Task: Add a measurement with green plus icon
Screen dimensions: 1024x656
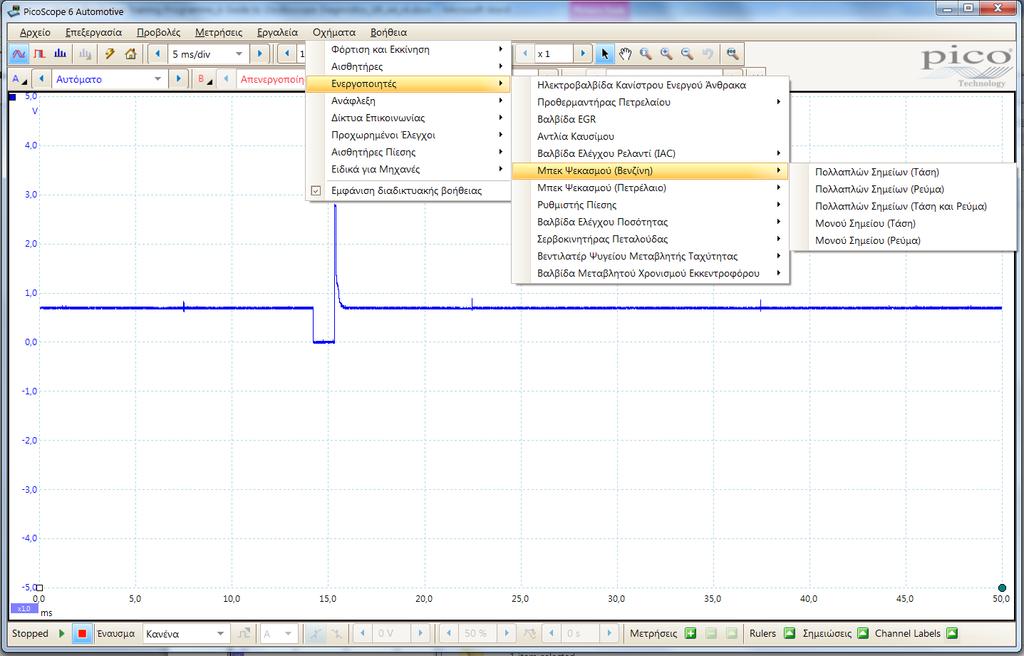Action: click(x=690, y=633)
